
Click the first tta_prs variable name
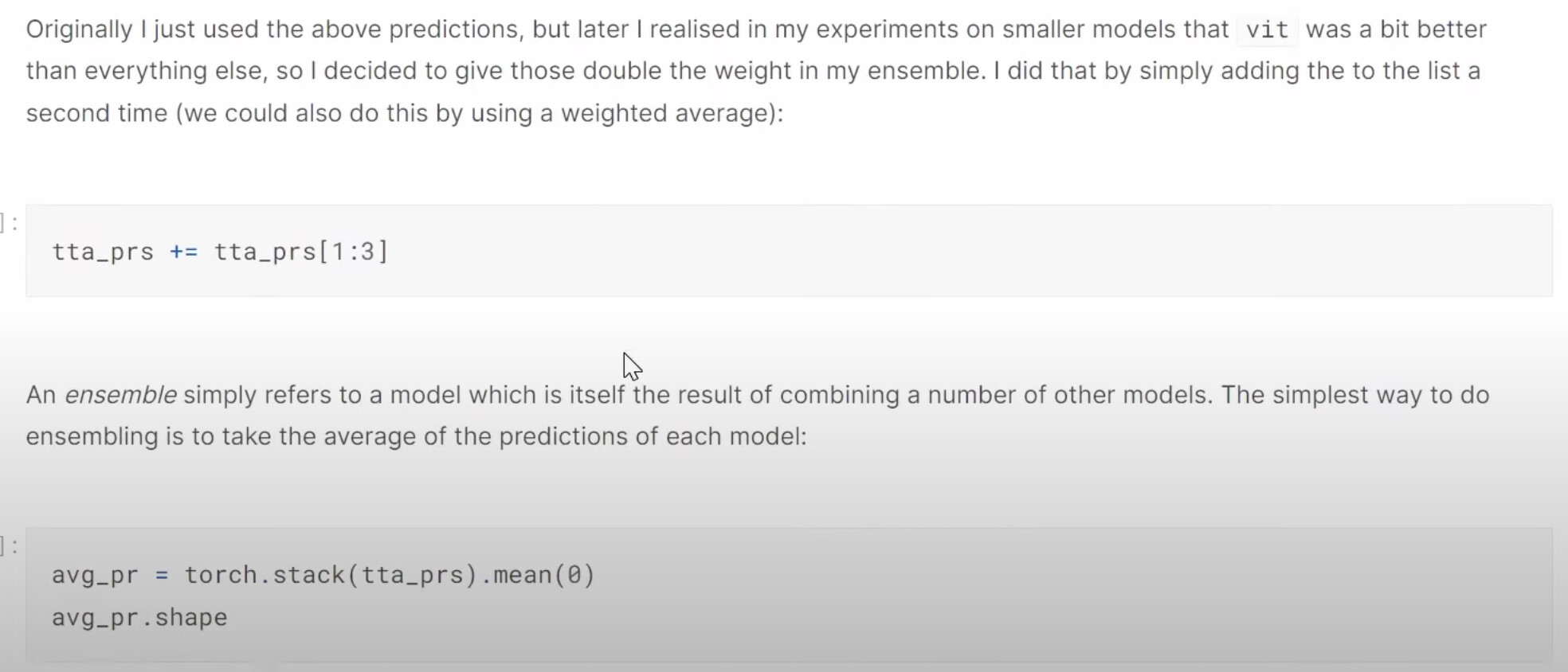click(103, 252)
